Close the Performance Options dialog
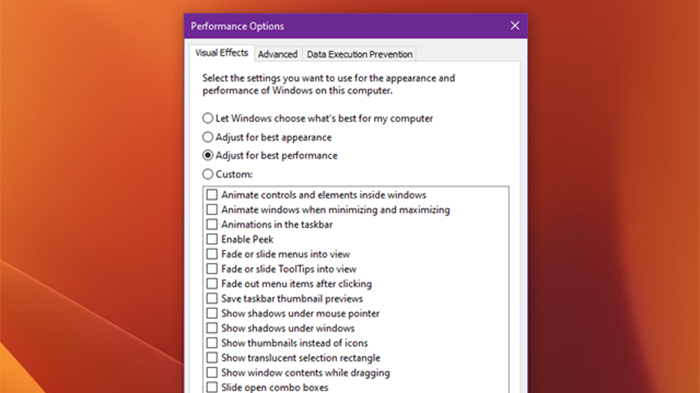This screenshot has height=393, width=700. (x=515, y=26)
